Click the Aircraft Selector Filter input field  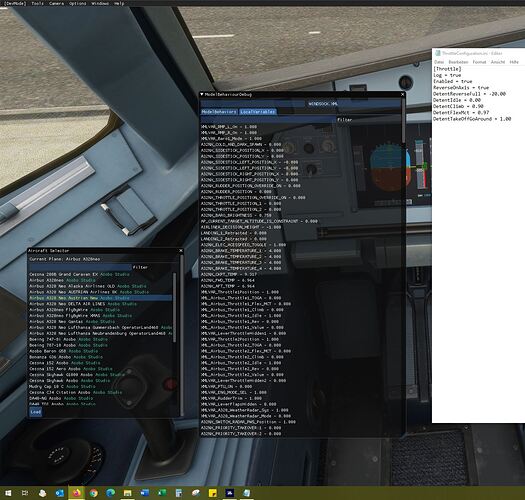80,267
